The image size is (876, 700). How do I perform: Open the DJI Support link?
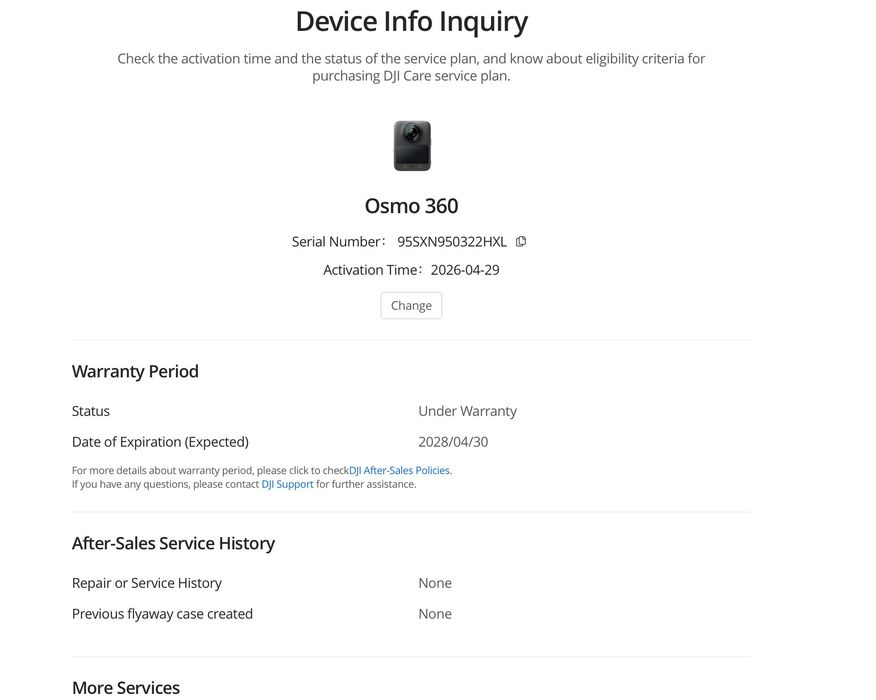point(287,484)
